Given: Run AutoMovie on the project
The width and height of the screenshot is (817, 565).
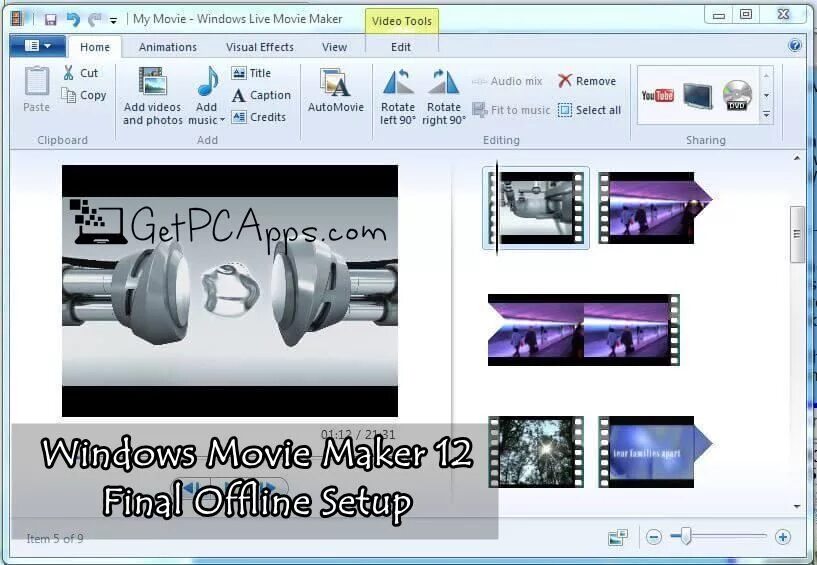Looking at the screenshot, I should point(336,91).
